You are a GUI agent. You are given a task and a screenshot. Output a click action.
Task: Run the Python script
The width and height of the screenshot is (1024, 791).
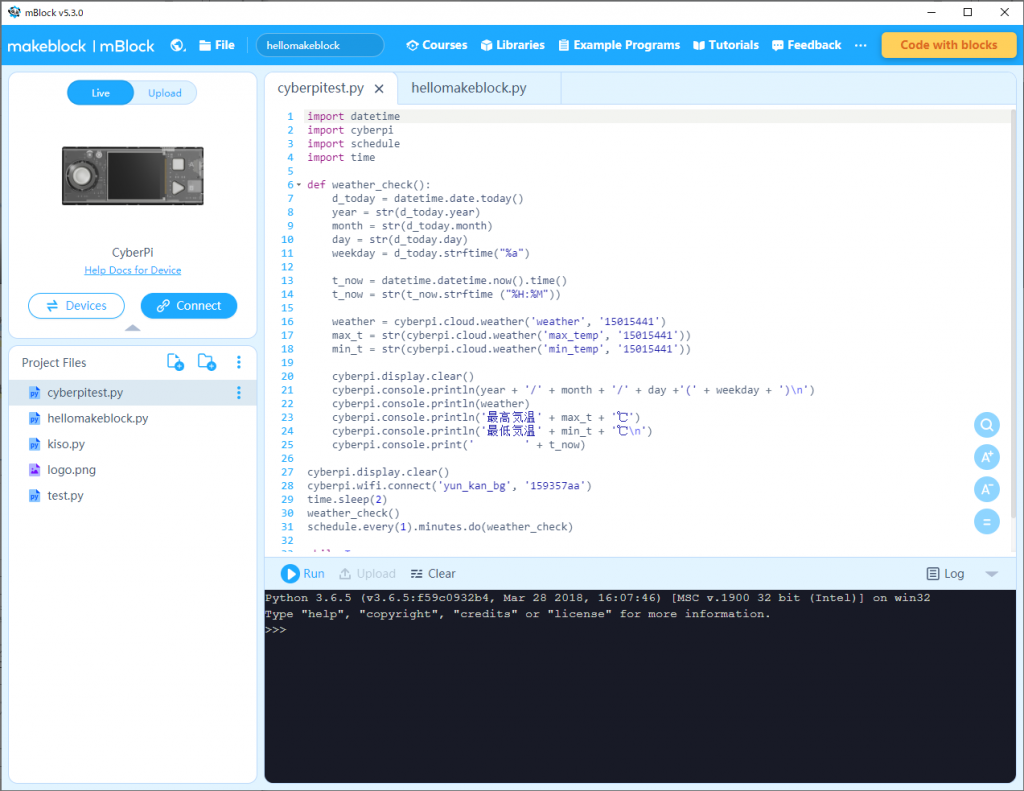click(303, 573)
